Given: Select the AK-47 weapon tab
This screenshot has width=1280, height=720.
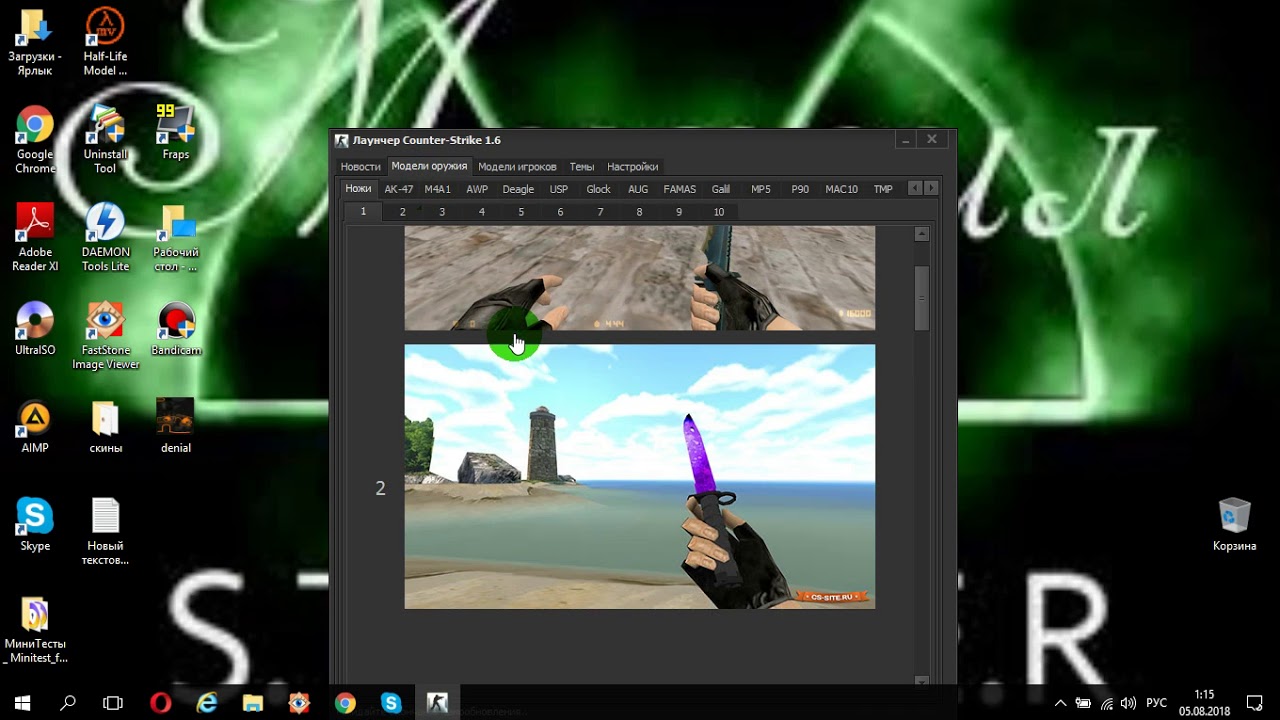Looking at the screenshot, I should 398,189.
